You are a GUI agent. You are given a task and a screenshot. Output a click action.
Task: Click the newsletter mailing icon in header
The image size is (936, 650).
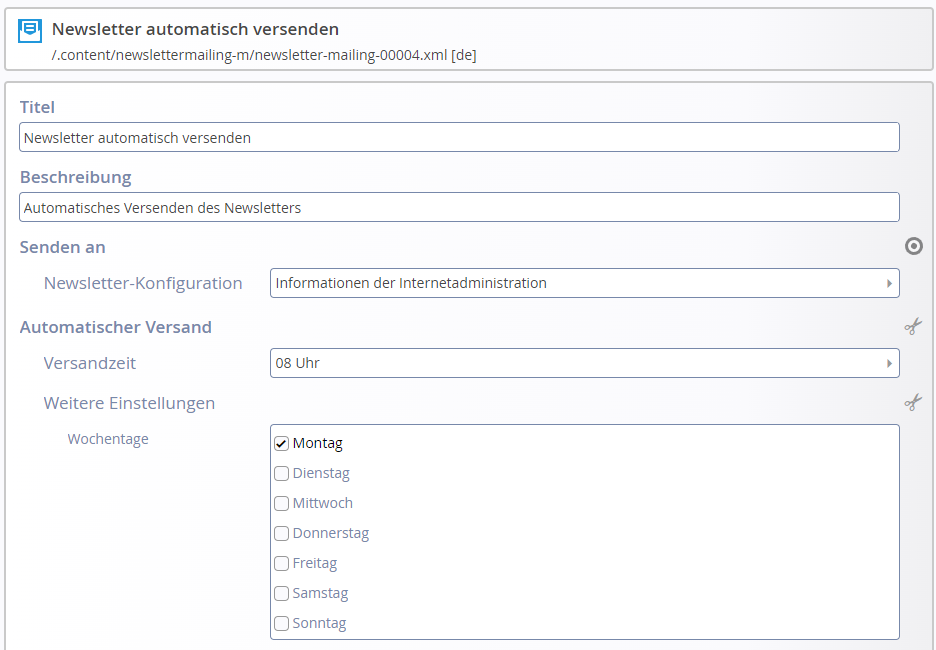point(30,31)
